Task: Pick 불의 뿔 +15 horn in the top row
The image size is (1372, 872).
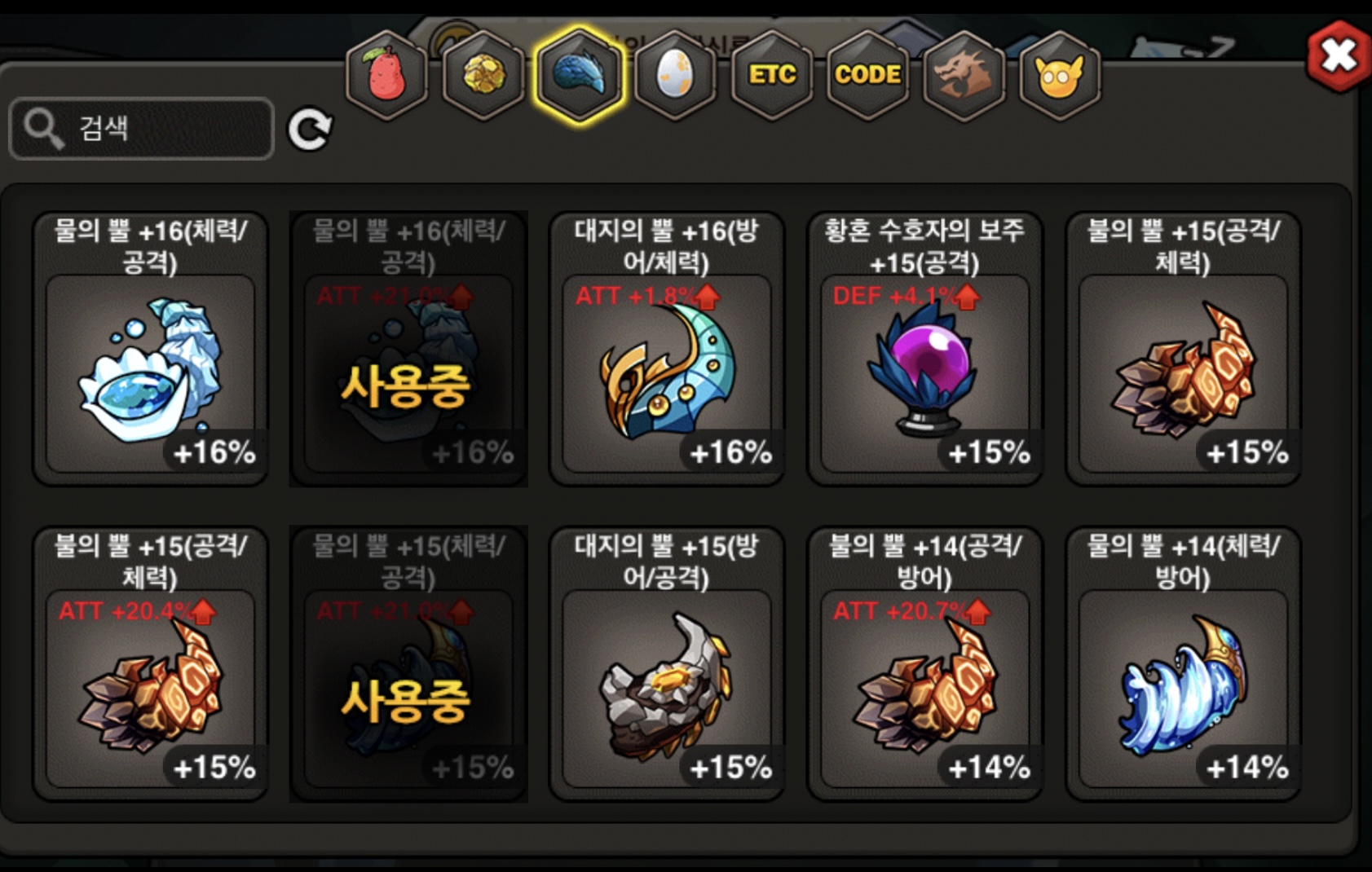Action: pyautogui.click(x=1183, y=349)
